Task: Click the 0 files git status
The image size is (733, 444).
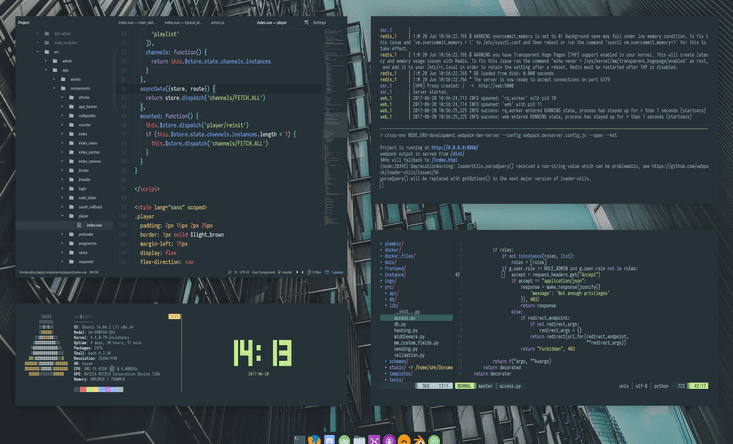Action: (314, 272)
